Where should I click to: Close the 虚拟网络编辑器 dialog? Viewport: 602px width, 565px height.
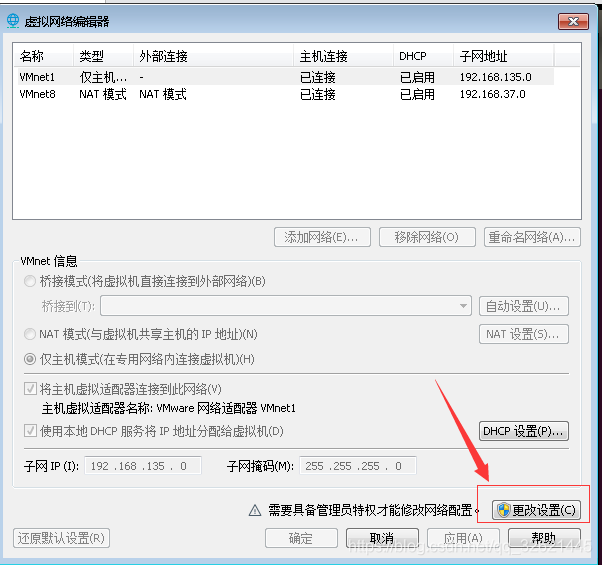573,21
